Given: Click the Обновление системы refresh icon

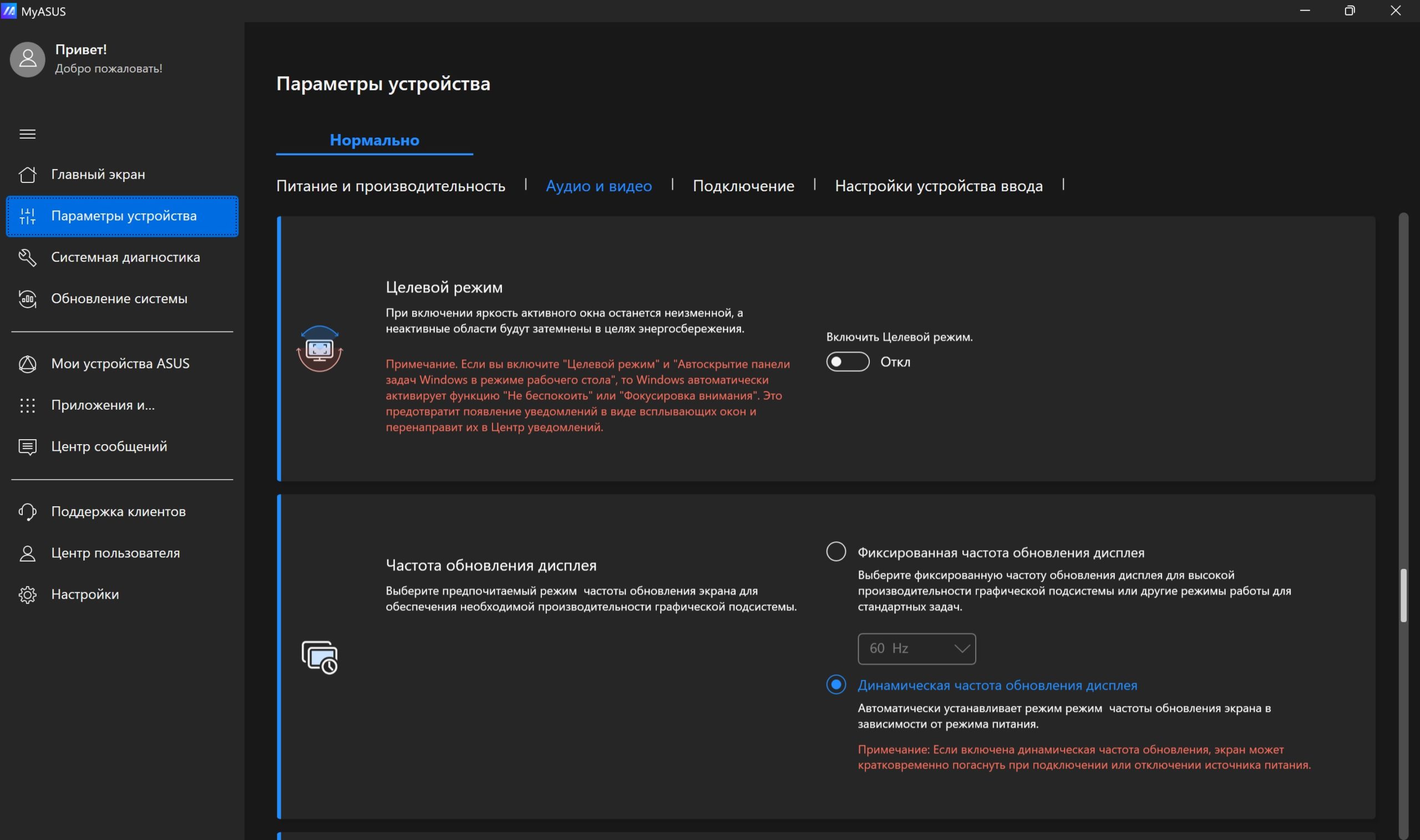Looking at the screenshot, I should pos(27,298).
